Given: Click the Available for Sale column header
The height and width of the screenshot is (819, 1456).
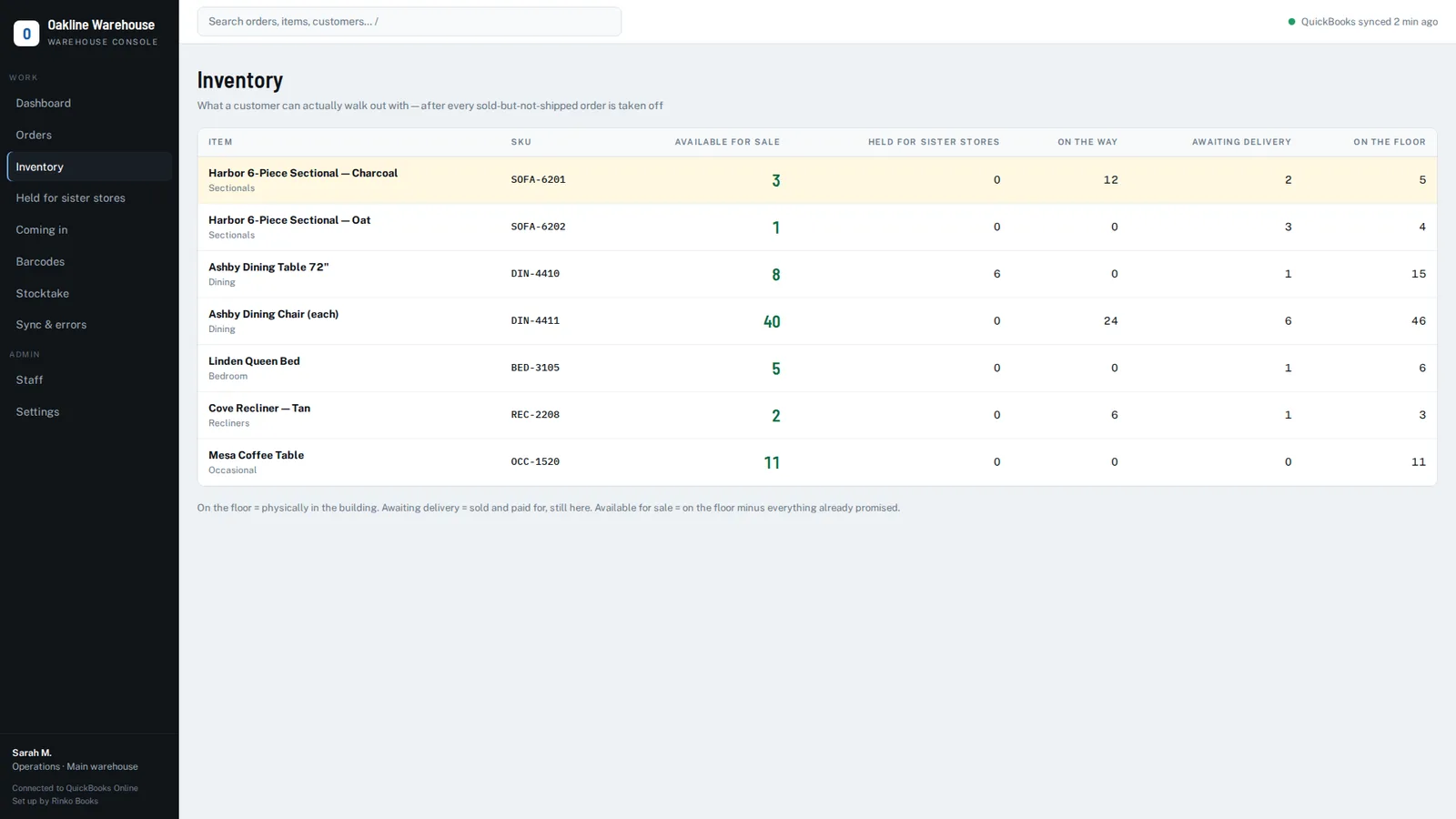Looking at the screenshot, I should click(727, 142).
